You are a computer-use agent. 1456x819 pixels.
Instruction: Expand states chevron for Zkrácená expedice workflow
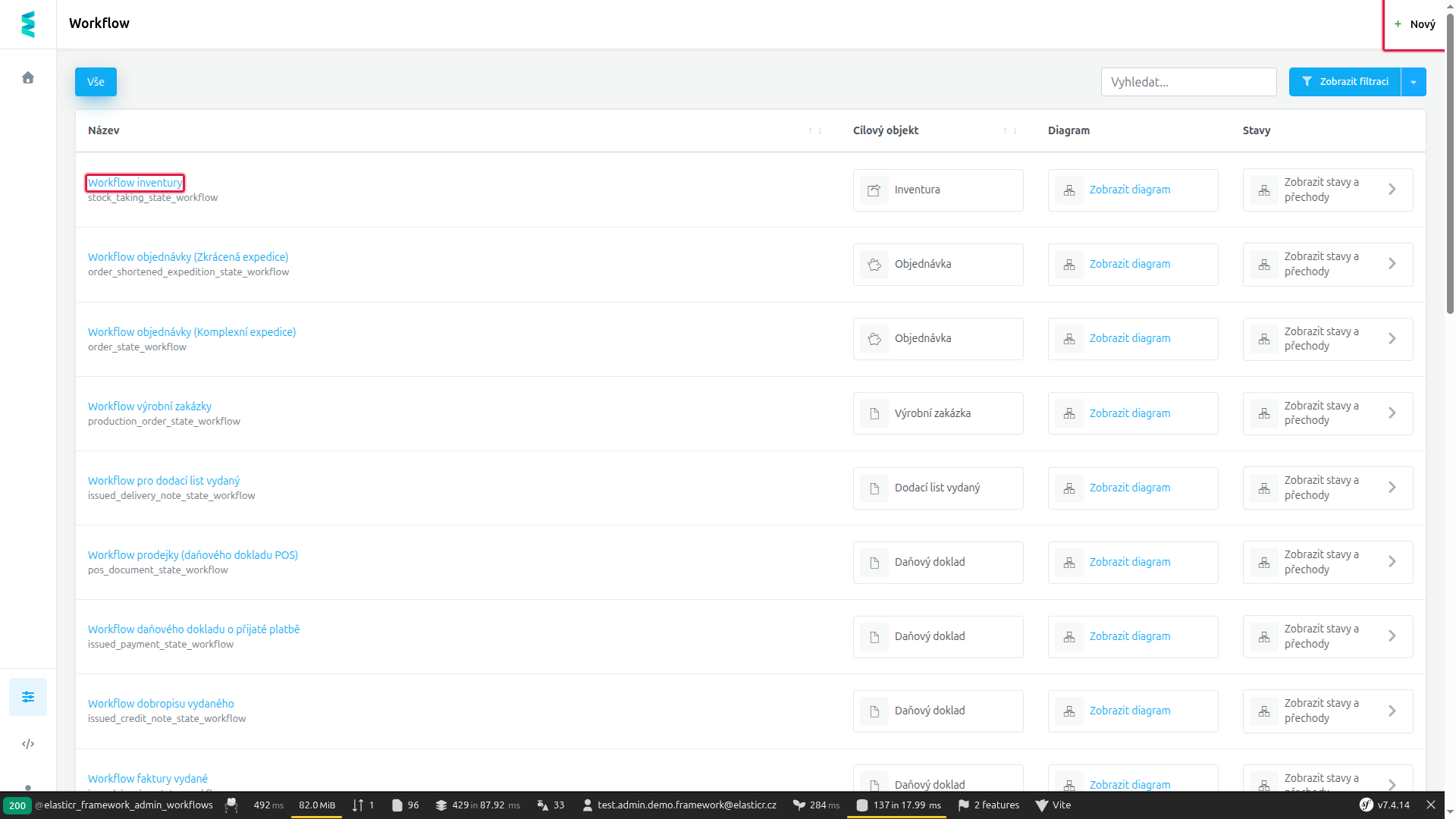pos(1392,264)
